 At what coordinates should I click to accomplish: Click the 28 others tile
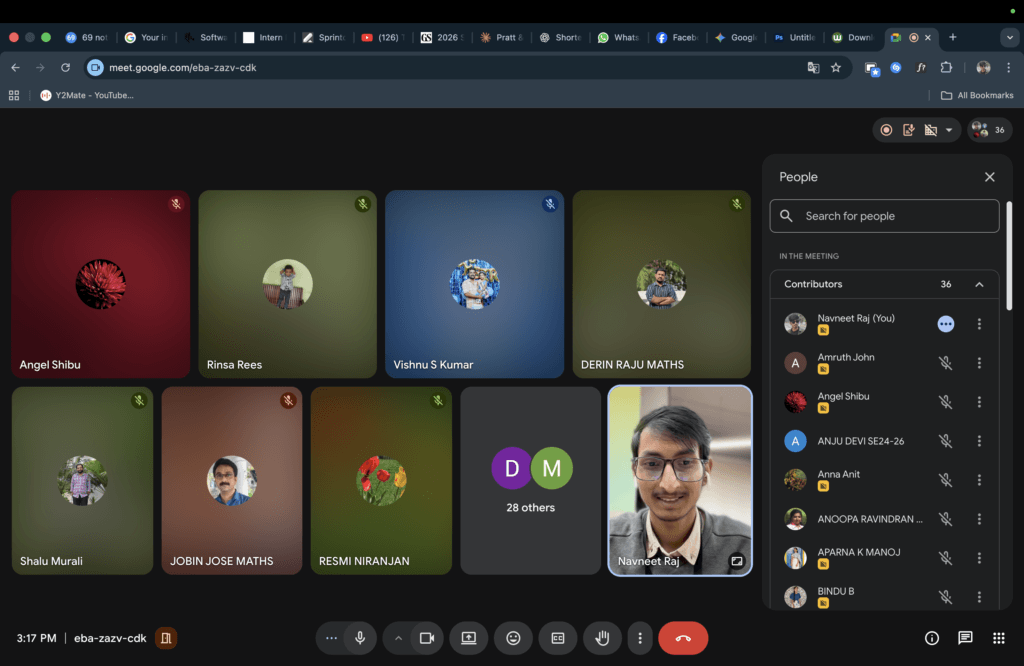(x=530, y=481)
